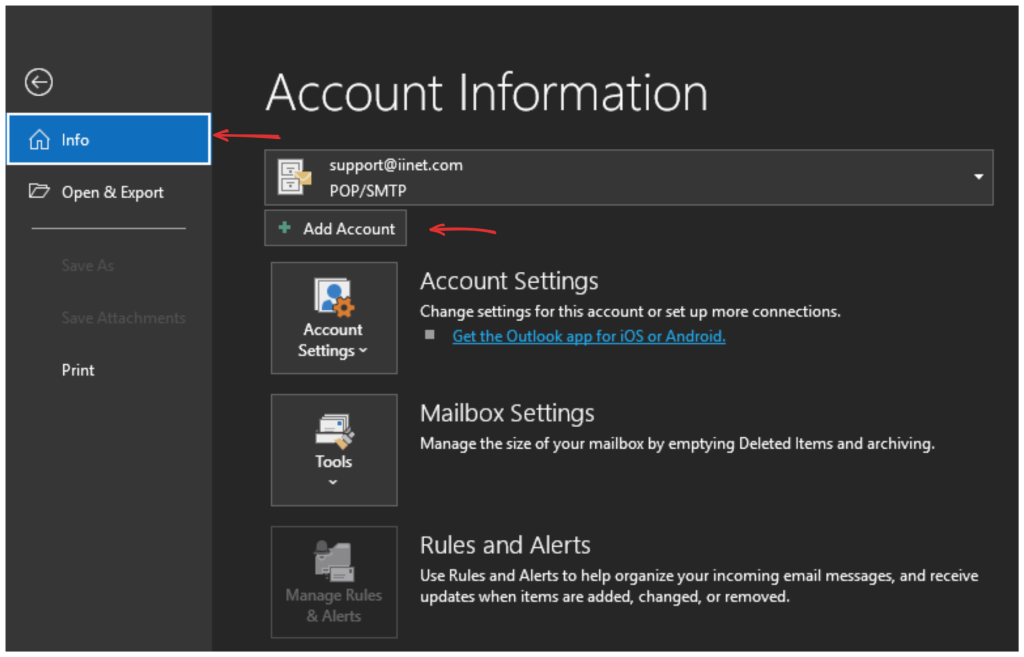
Task: Choose Print from the sidebar
Action: 78,370
